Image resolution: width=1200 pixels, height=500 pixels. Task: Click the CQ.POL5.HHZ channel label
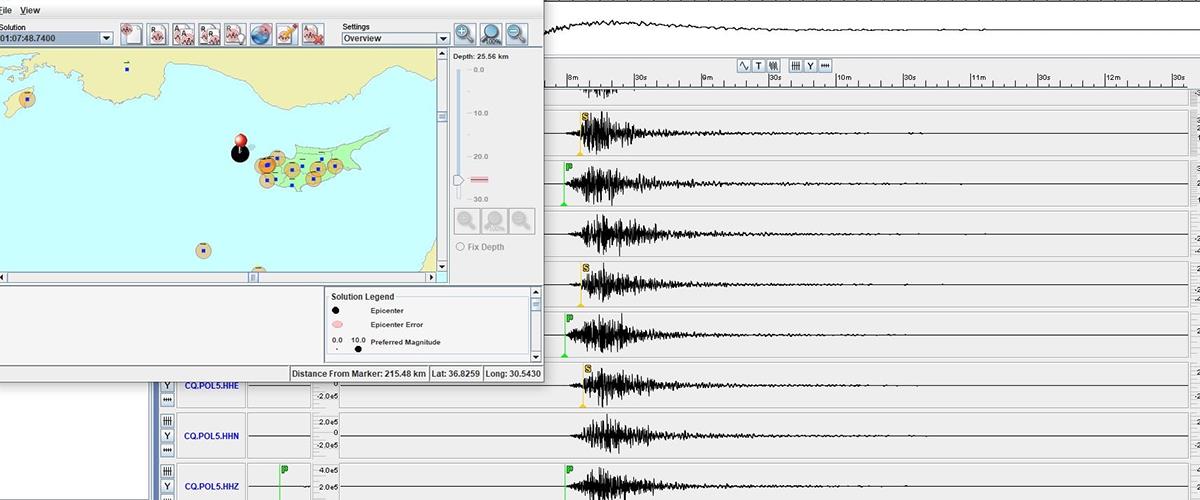212,487
